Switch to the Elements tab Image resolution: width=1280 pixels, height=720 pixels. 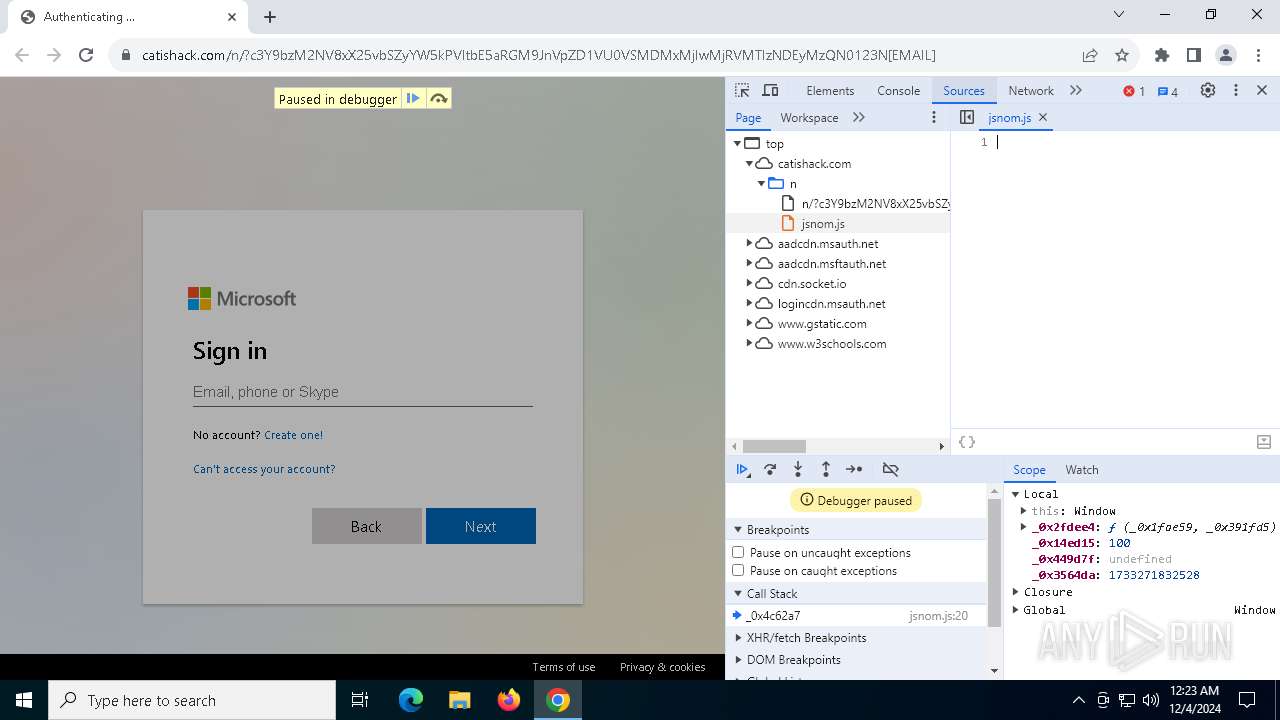830,90
